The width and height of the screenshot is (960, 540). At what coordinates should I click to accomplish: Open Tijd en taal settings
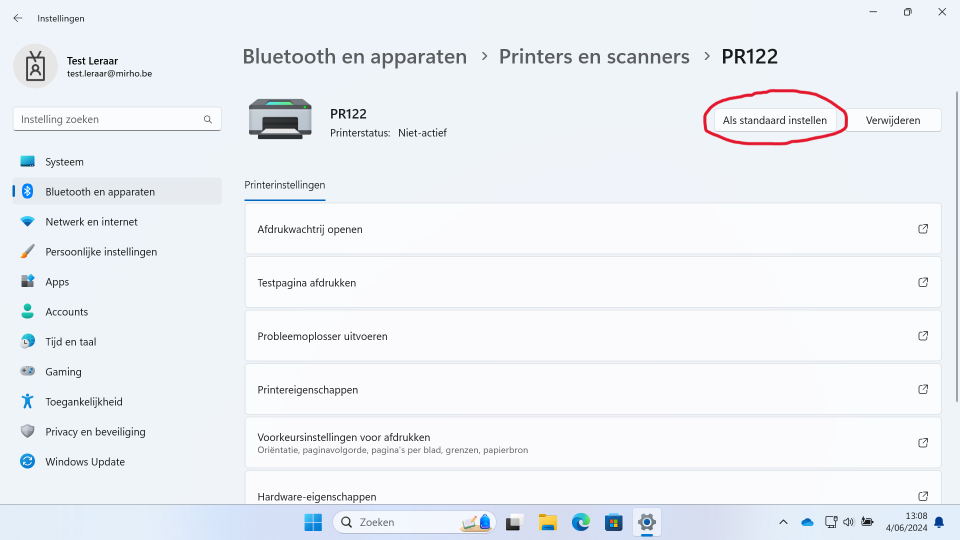point(70,342)
